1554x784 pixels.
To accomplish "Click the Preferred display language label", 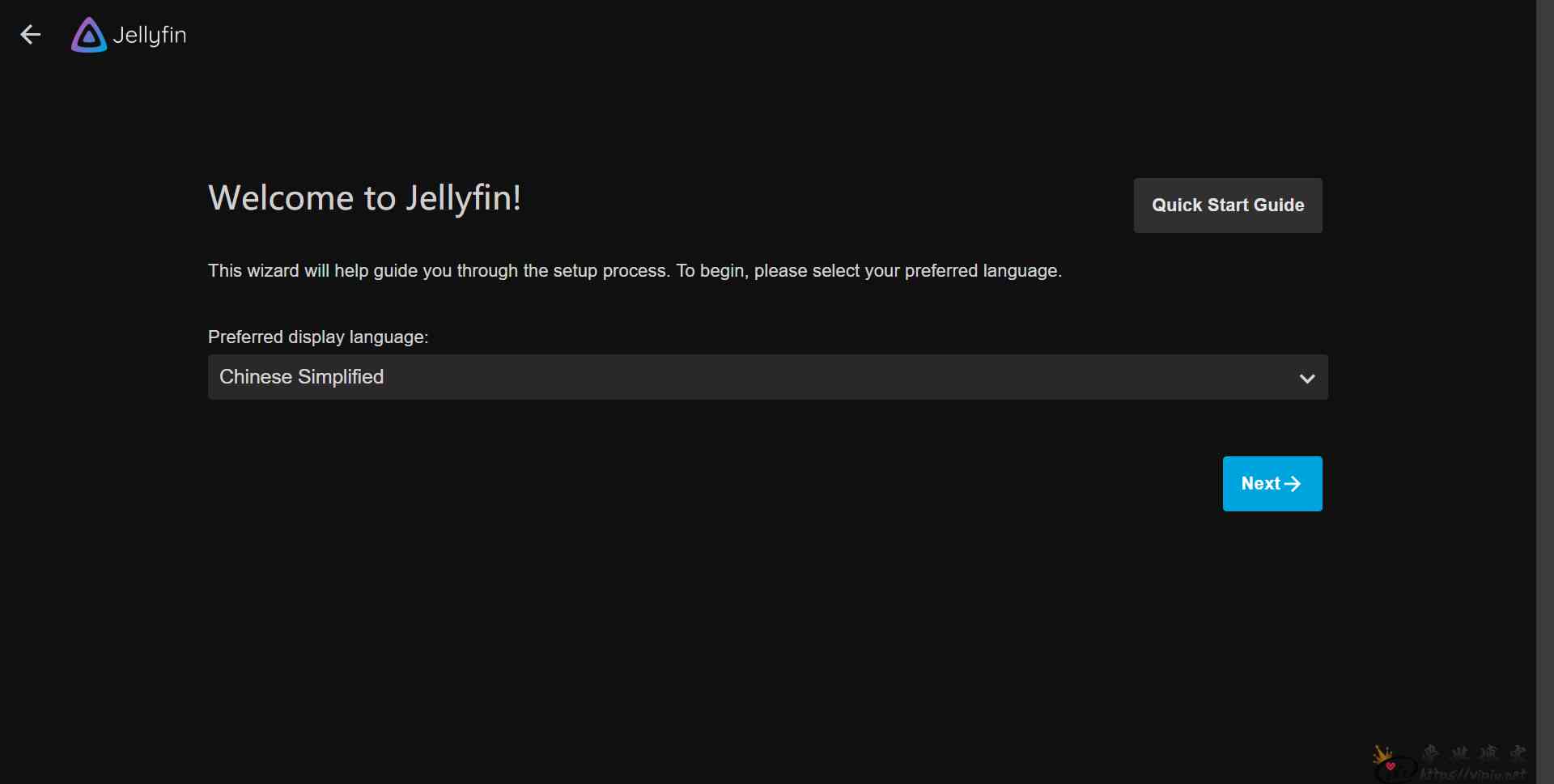I will click(318, 337).
